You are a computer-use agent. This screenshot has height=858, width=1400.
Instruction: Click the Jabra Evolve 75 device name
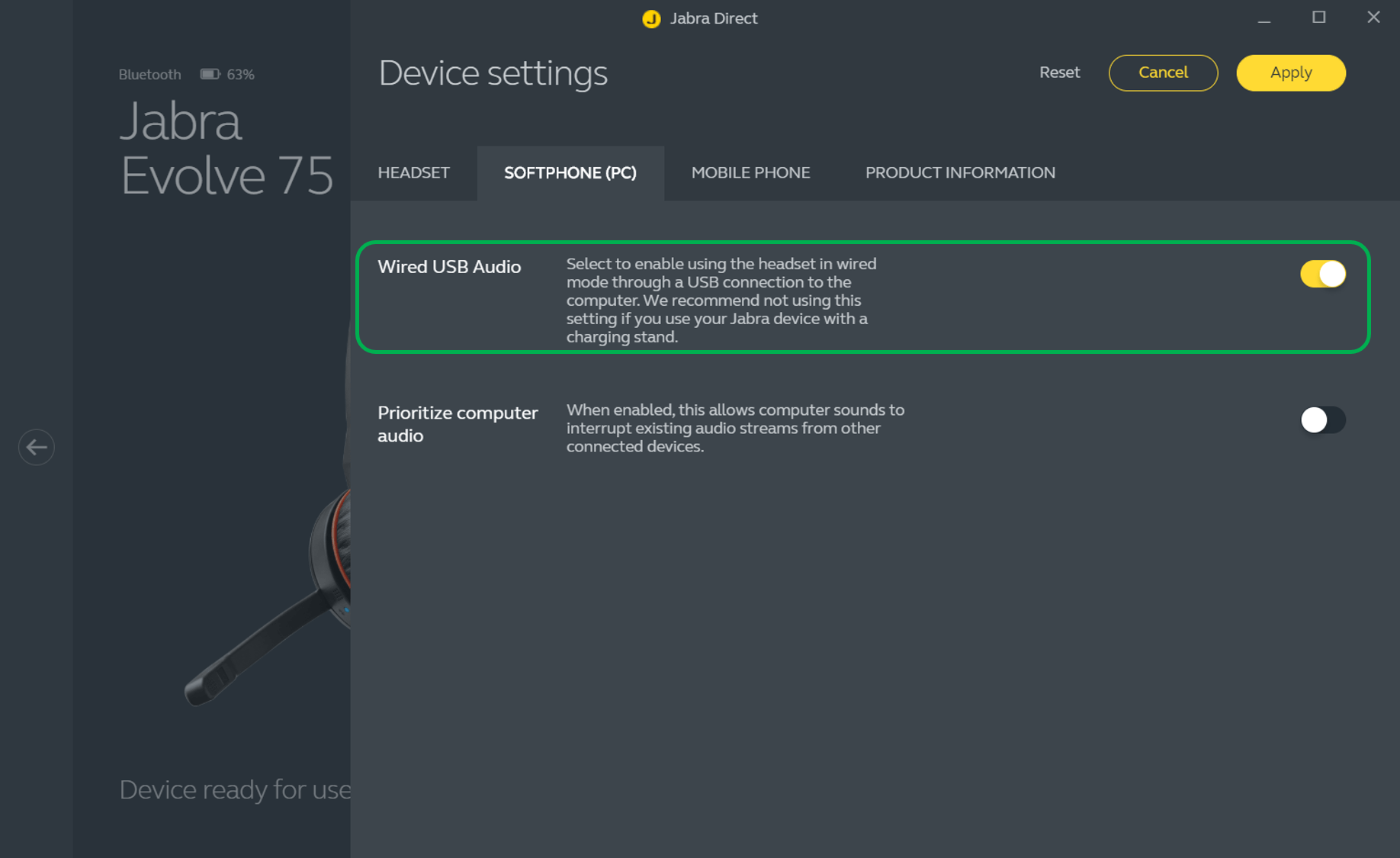[226, 149]
